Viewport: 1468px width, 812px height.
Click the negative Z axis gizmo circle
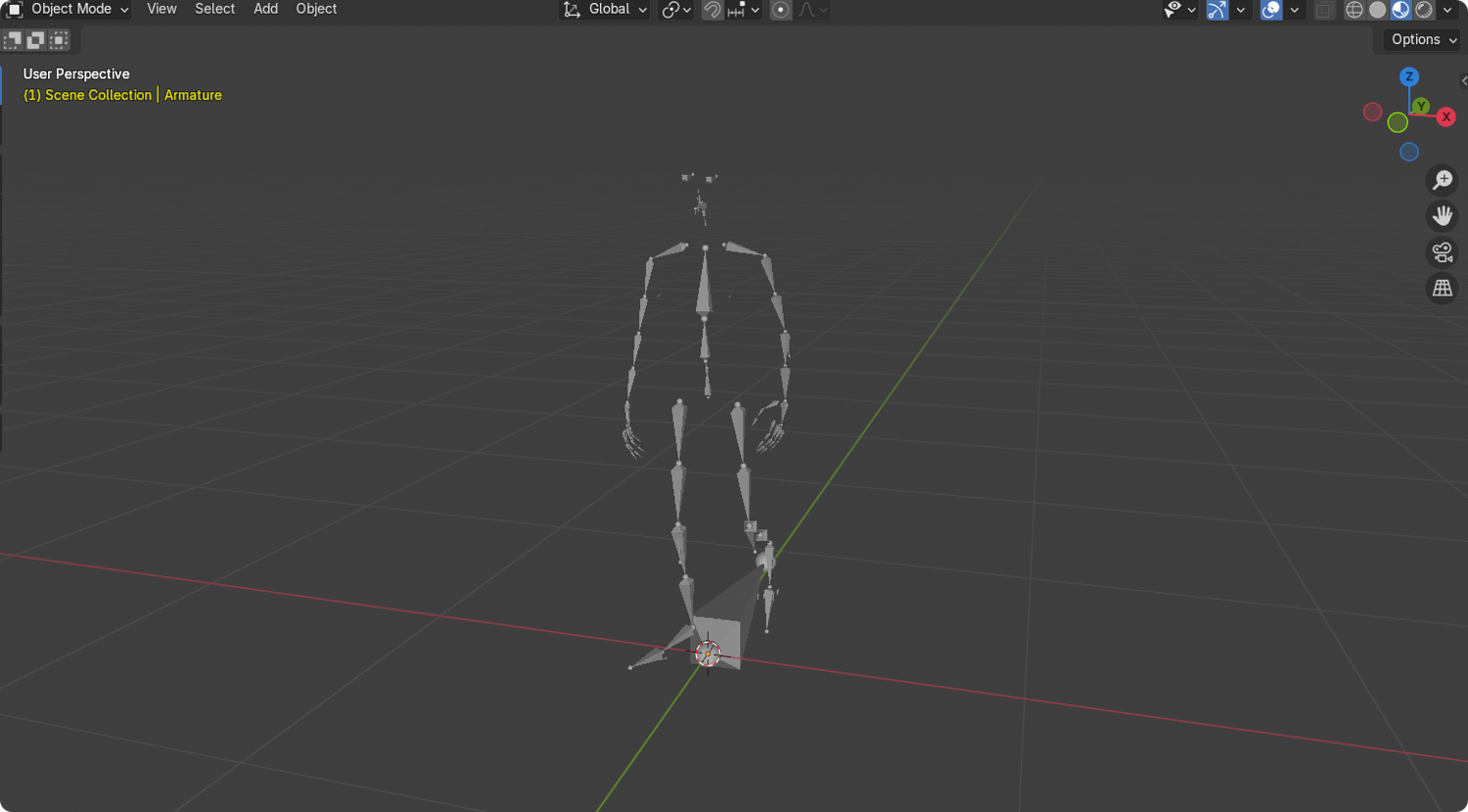pos(1409,152)
